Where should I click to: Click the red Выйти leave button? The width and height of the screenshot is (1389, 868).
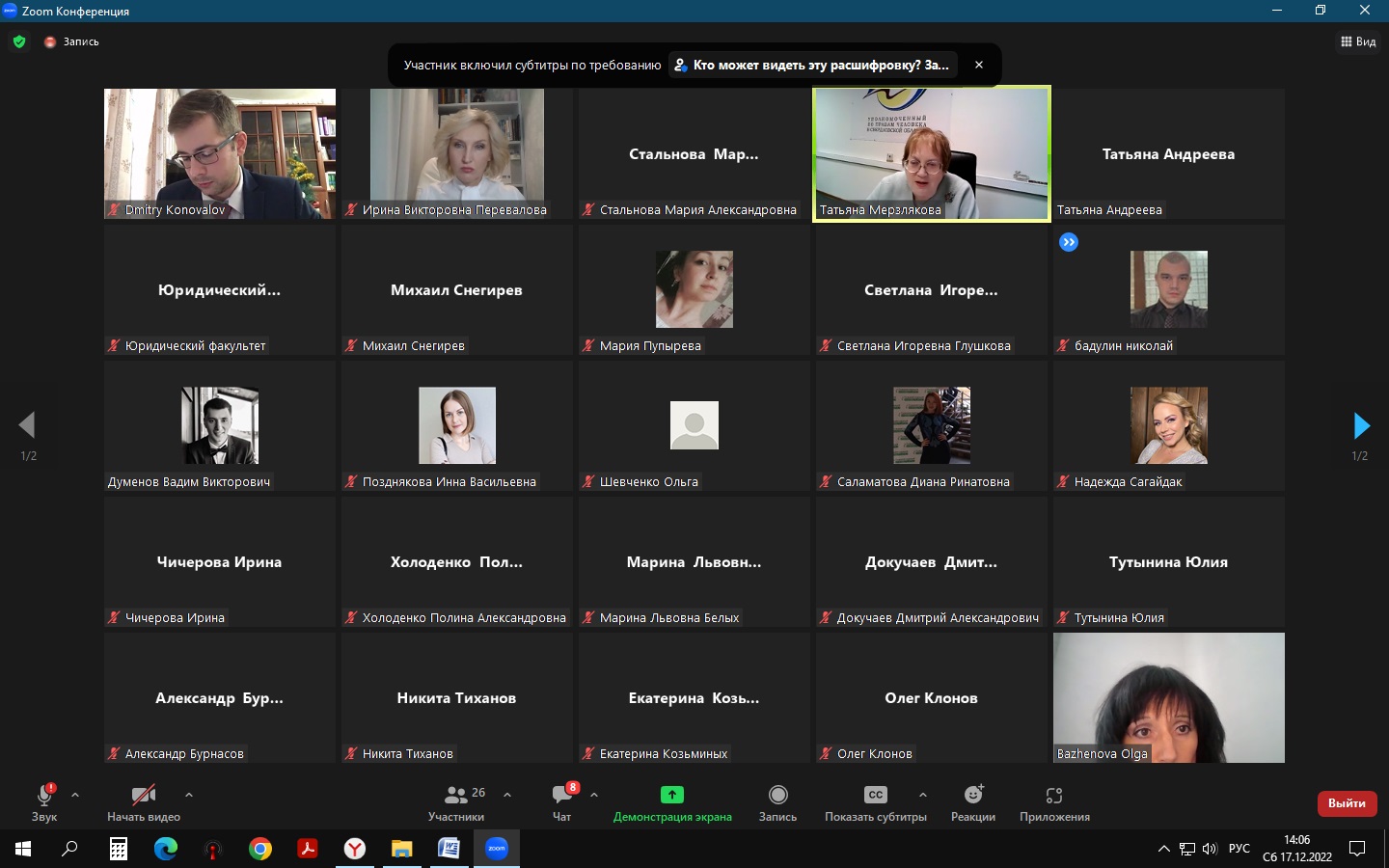1347,803
